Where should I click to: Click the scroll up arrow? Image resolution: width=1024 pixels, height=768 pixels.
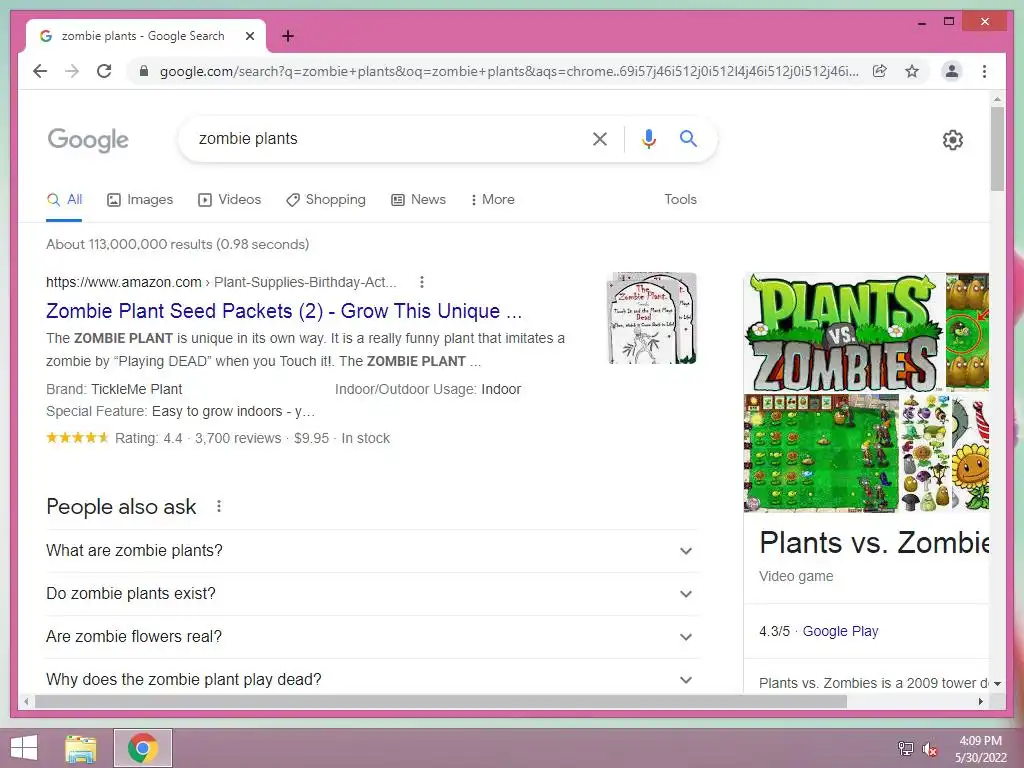click(x=997, y=99)
